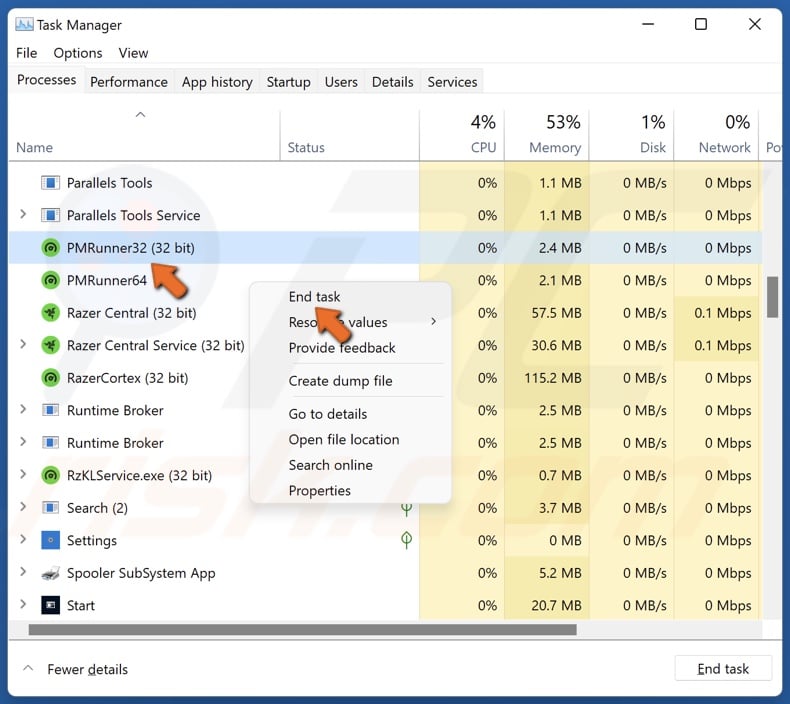Switch to the App history tab

(217, 82)
